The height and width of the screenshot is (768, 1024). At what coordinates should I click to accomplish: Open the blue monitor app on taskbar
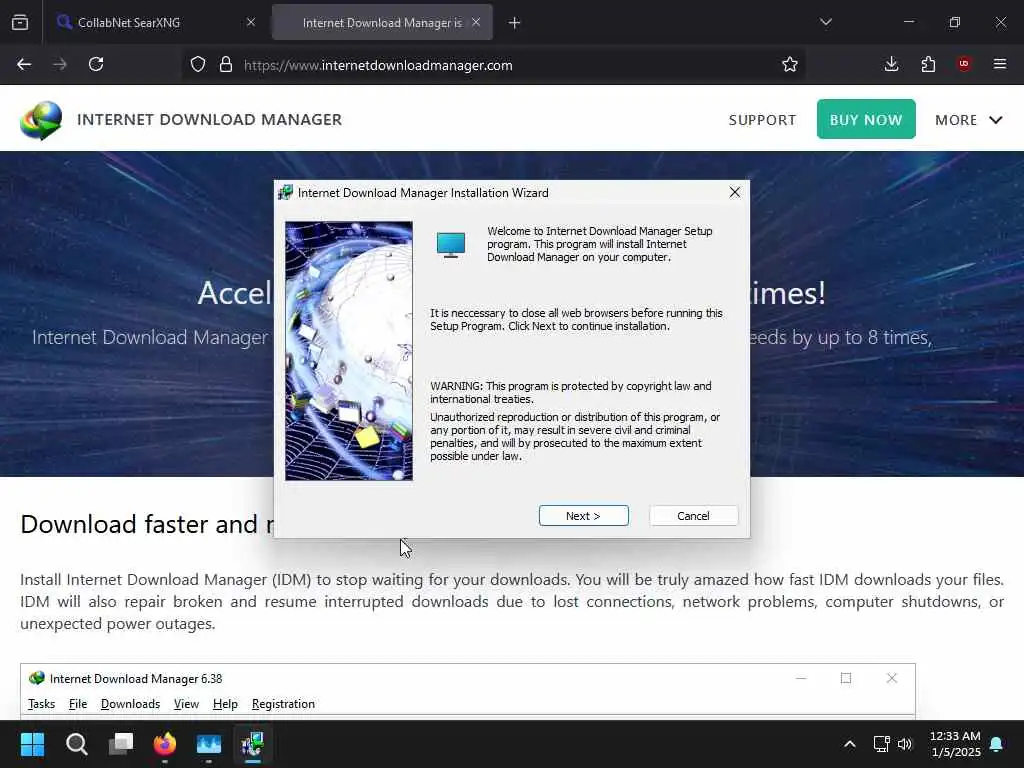[209, 744]
